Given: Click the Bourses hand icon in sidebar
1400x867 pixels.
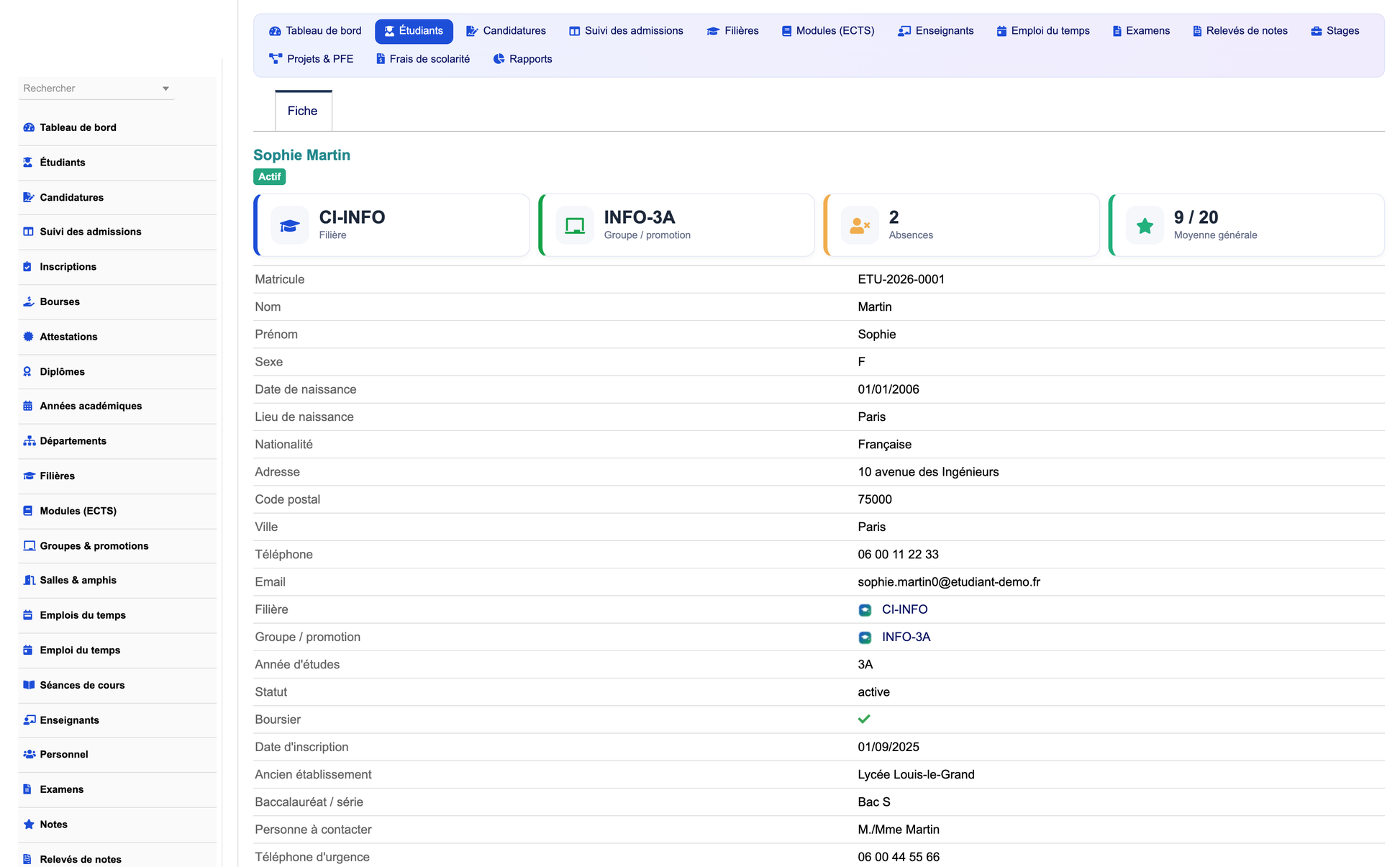Looking at the screenshot, I should [28, 301].
